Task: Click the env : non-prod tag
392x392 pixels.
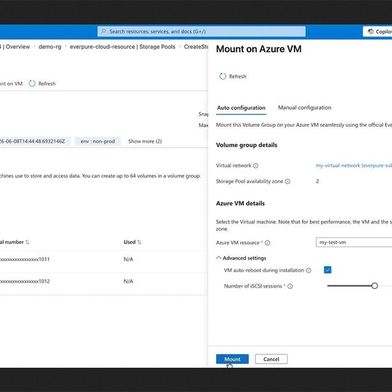Action: click(98, 141)
